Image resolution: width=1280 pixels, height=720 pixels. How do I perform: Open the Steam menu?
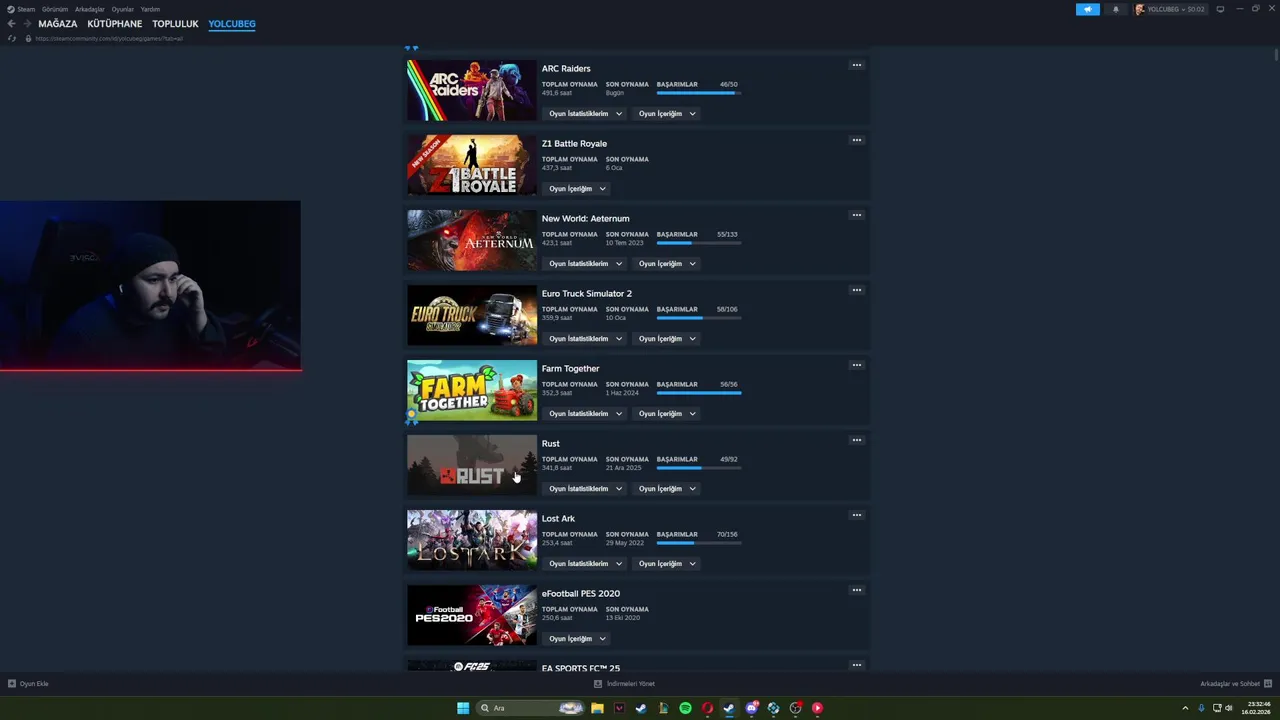click(21, 9)
